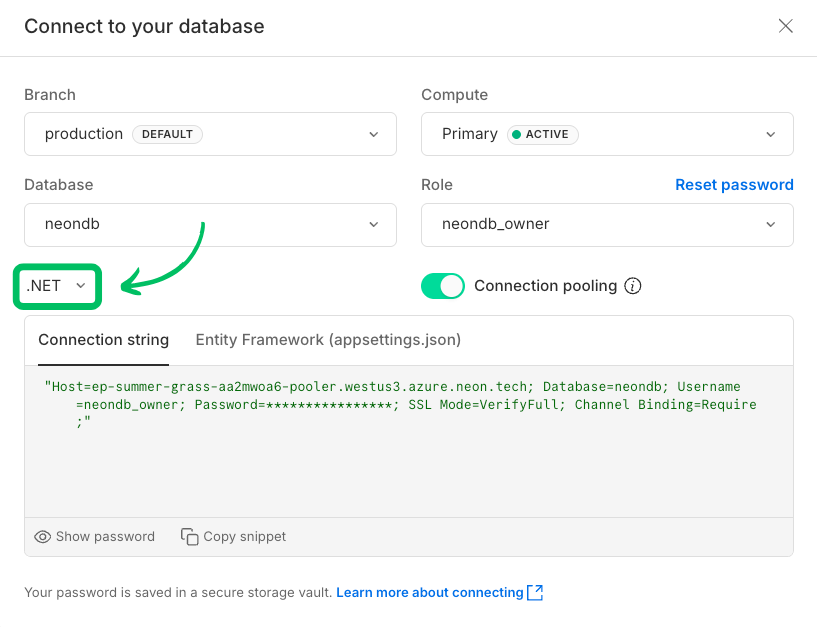This screenshot has height=627, width=817.
Task: Click the DEFAULT badge on production branch
Action: (167, 134)
